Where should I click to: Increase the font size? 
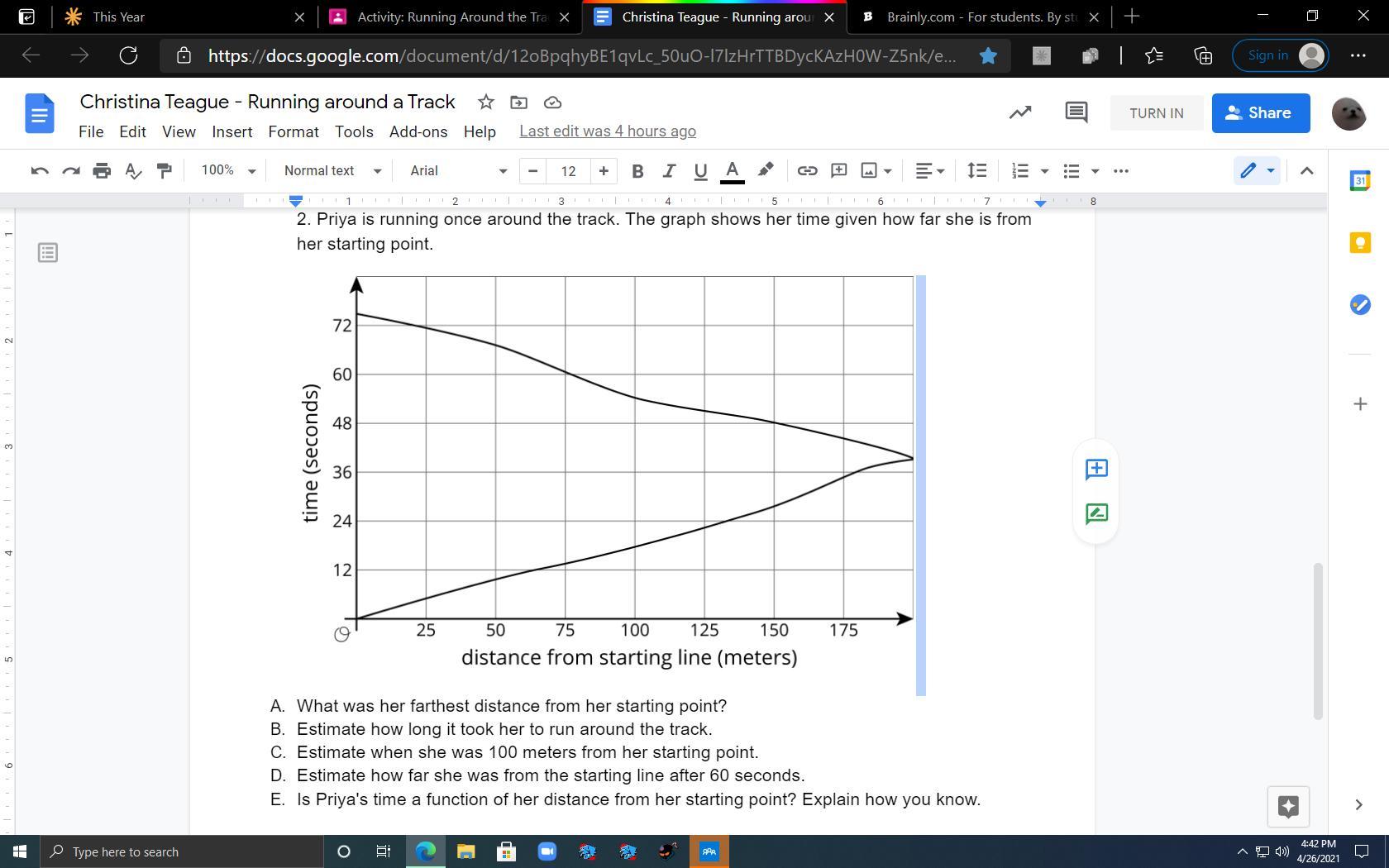604,171
